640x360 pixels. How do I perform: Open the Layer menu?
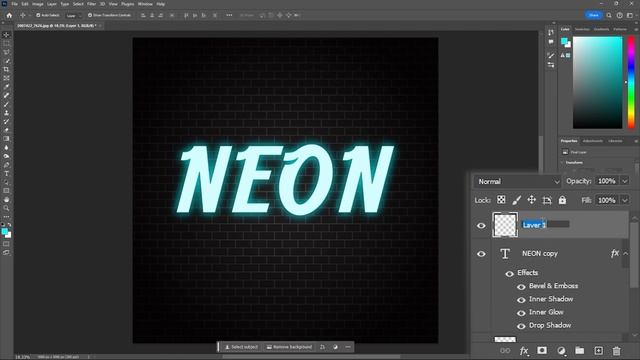click(52, 4)
